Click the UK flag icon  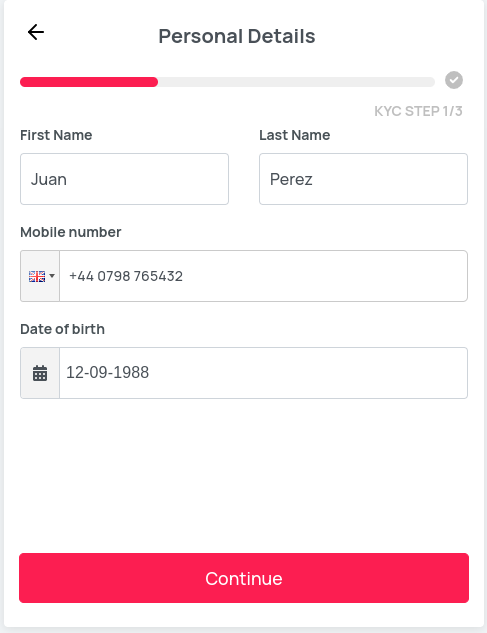pyautogui.click(x=37, y=276)
